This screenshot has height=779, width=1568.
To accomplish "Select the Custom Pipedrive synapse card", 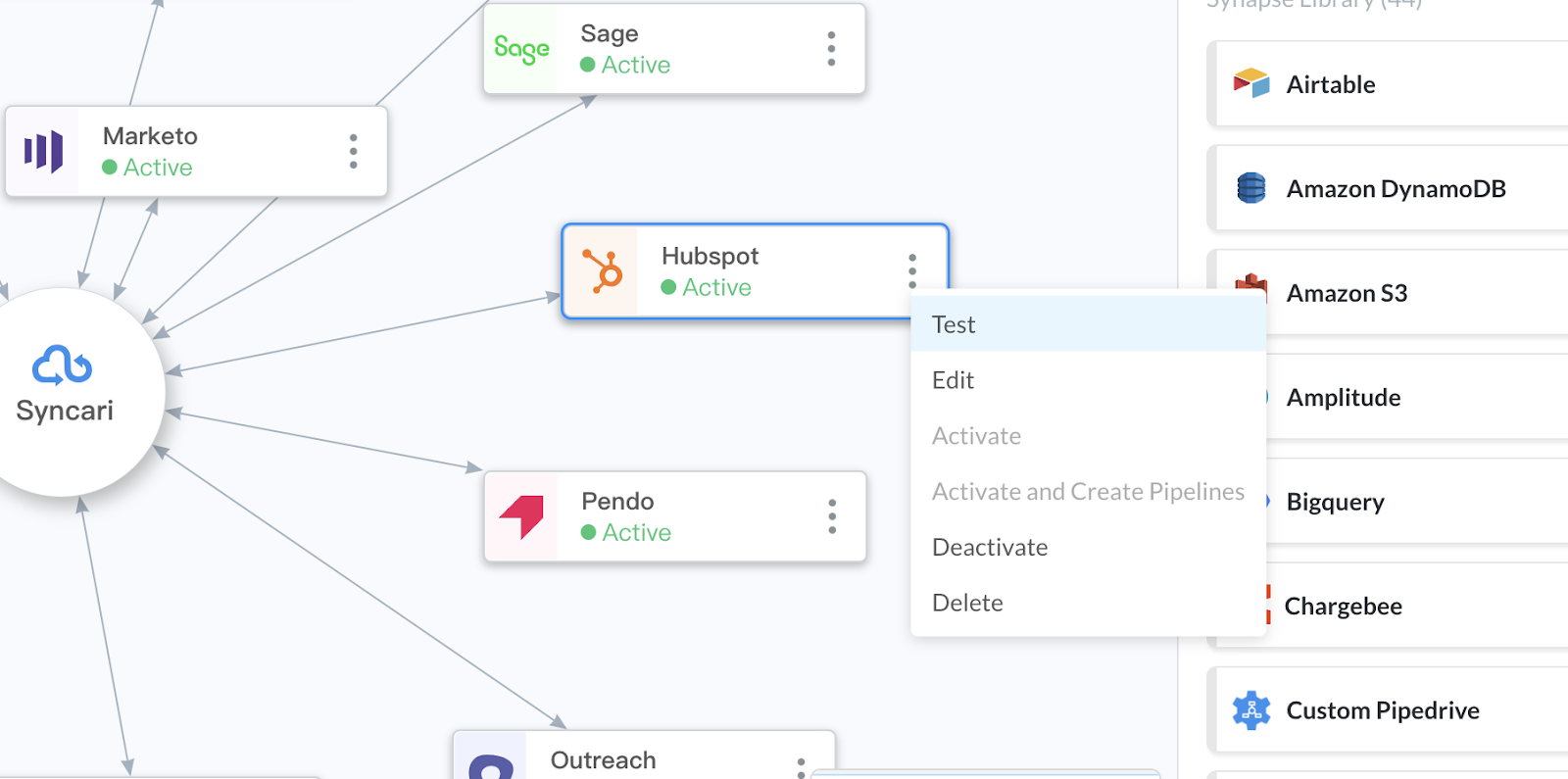I will 1390,710.
